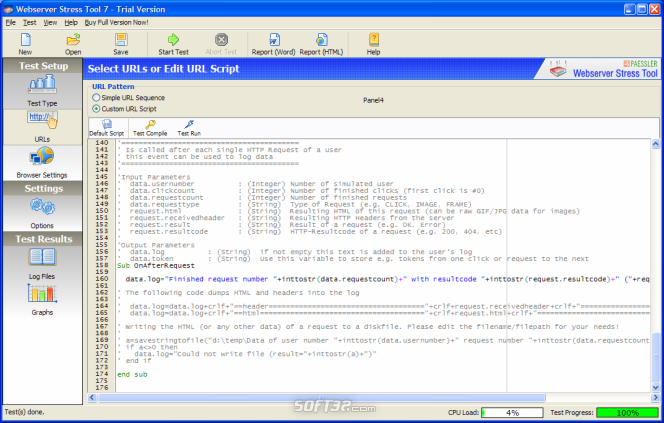The height and width of the screenshot is (423, 664).
Task: Generate Report (Word) icon
Action: [274, 40]
